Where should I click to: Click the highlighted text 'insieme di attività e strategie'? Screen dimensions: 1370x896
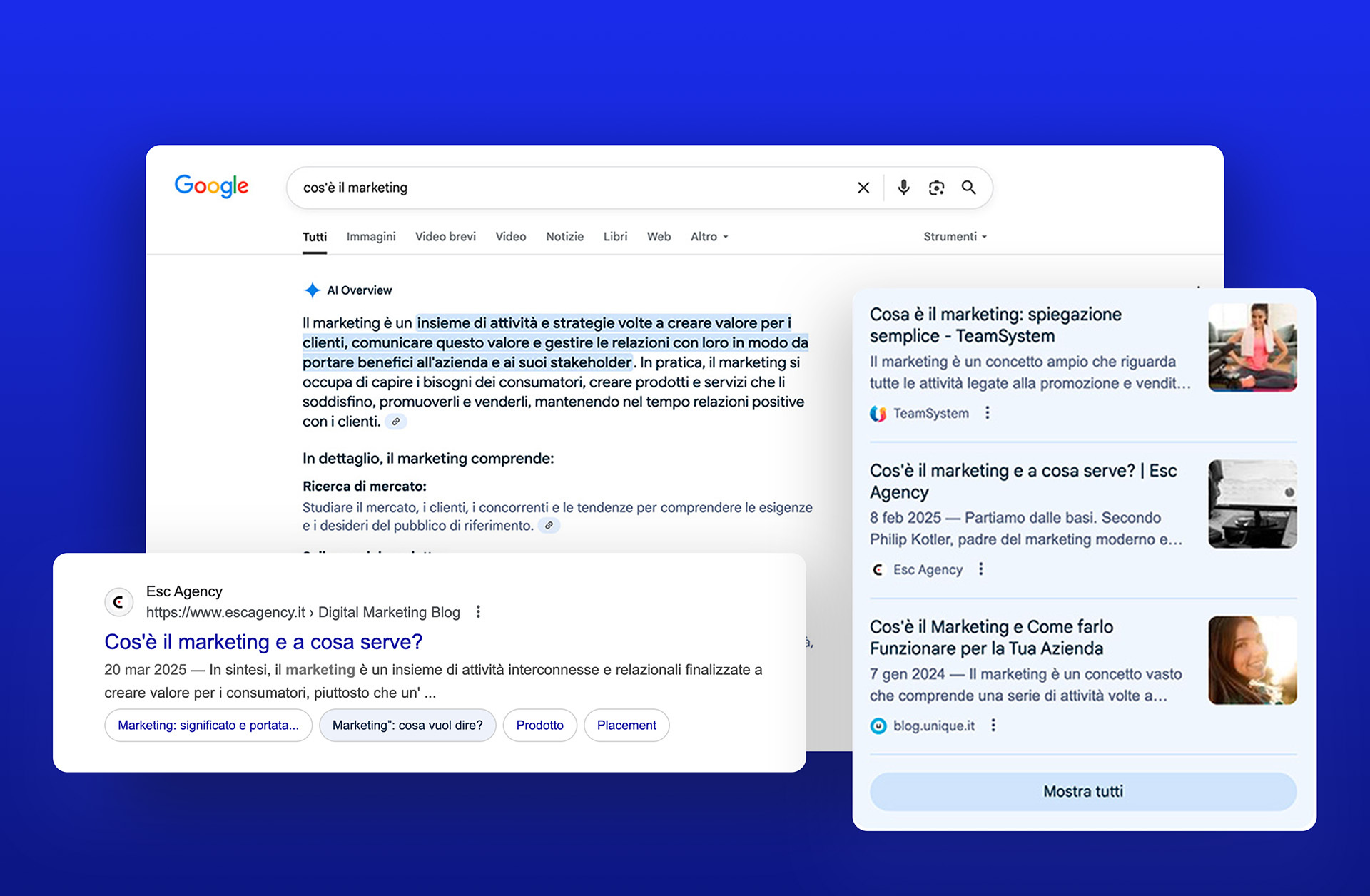coord(517,323)
